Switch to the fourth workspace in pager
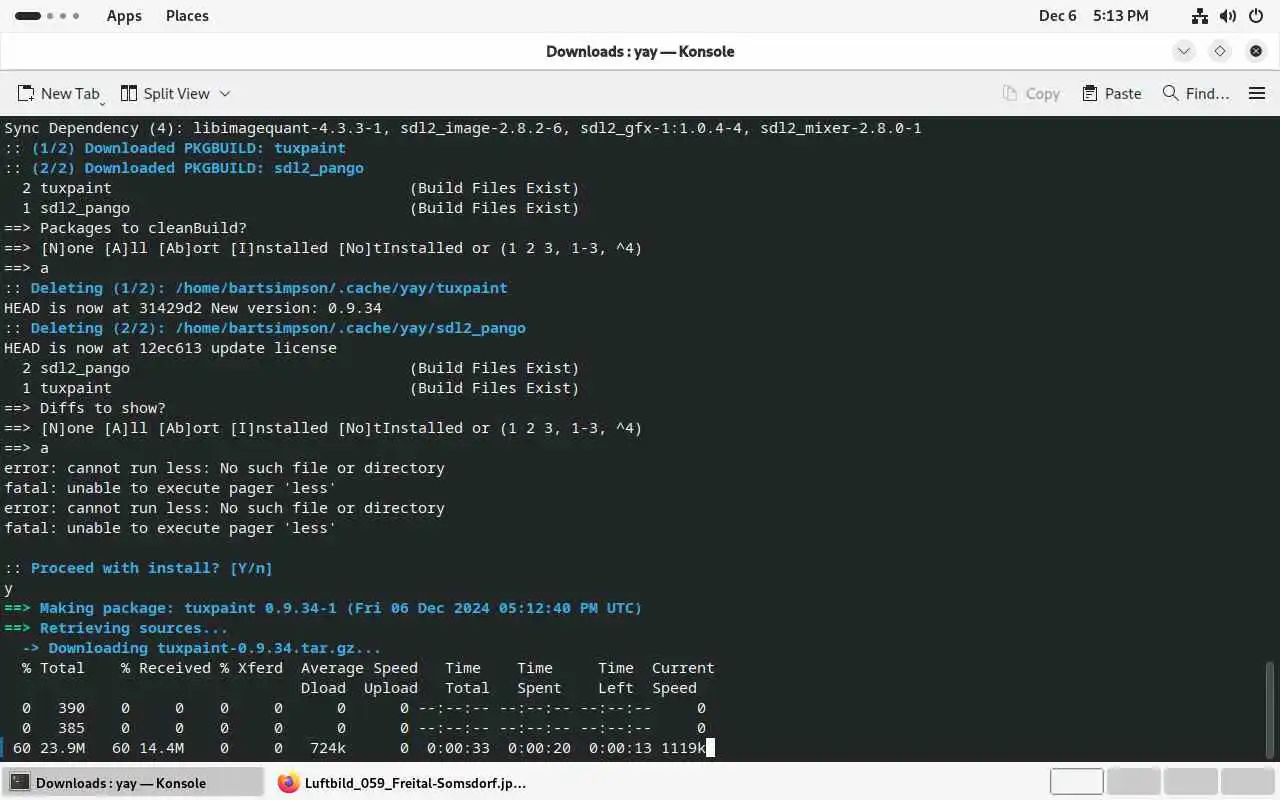The image size is (1280, 800). 1247,782
